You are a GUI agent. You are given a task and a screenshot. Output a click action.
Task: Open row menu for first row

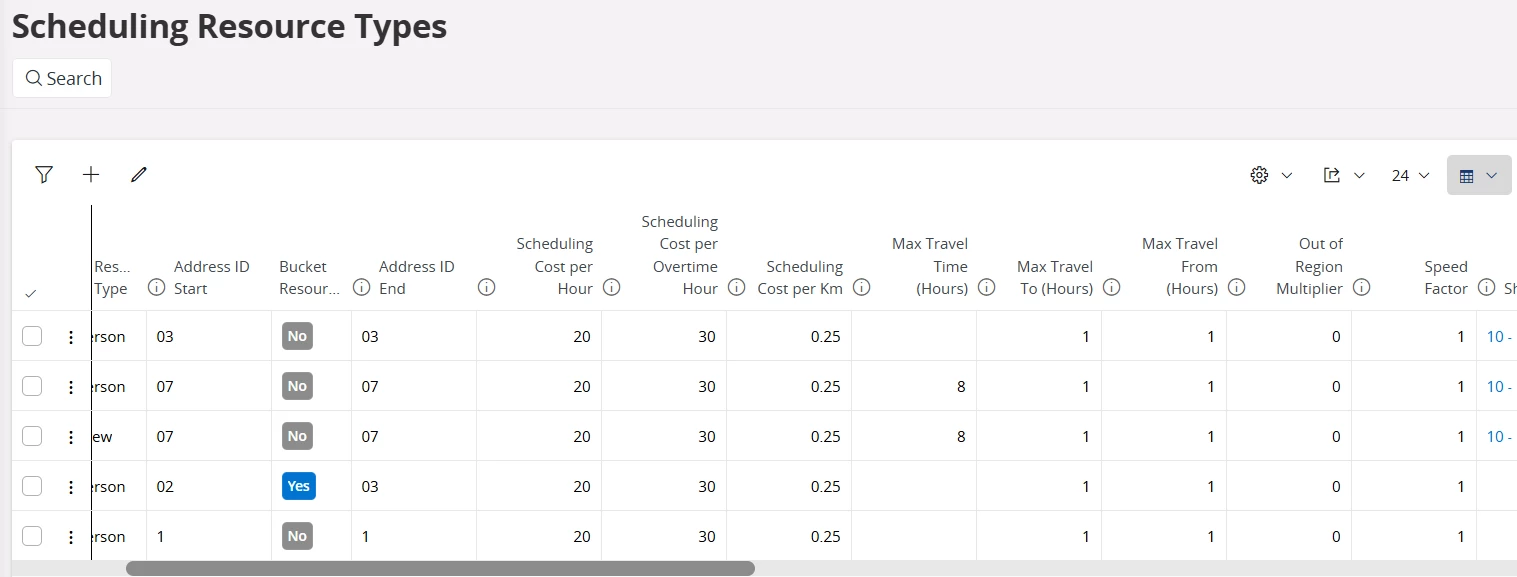tap(71, 337)
